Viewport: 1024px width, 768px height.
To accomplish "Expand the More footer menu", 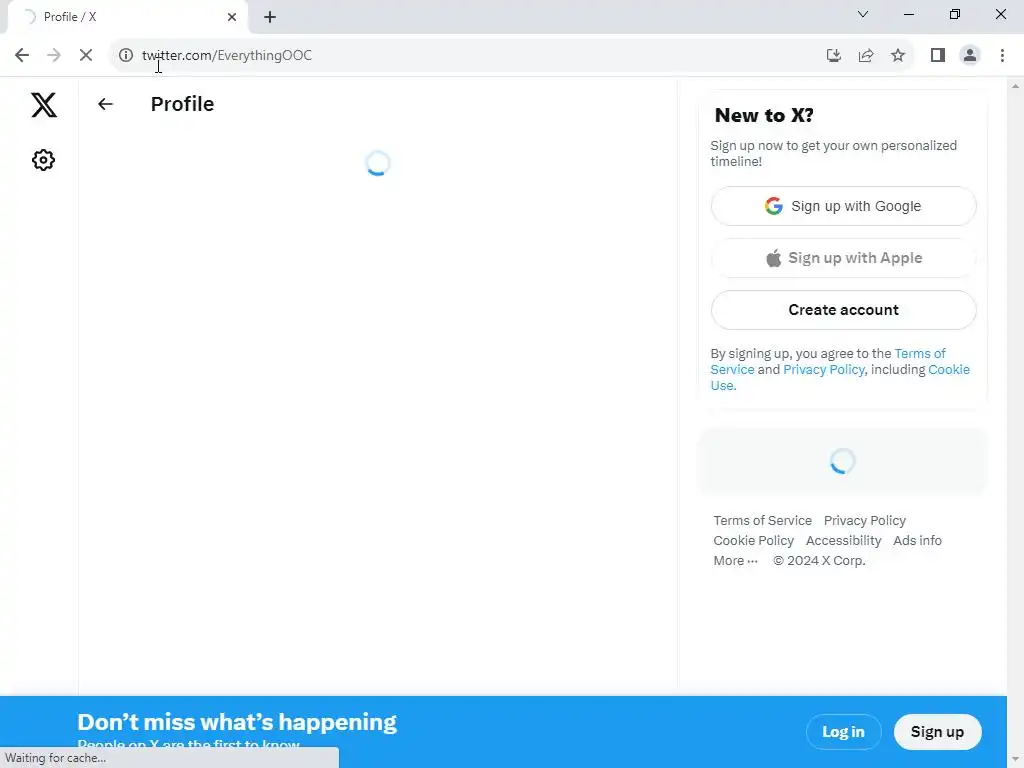I will [735, 560].
